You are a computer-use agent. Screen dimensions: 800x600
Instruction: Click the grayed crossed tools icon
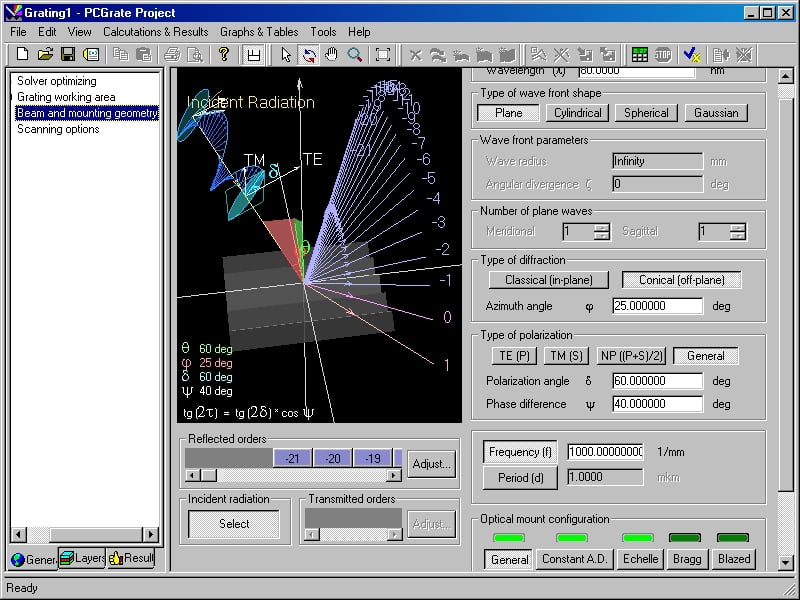[561, 54]
